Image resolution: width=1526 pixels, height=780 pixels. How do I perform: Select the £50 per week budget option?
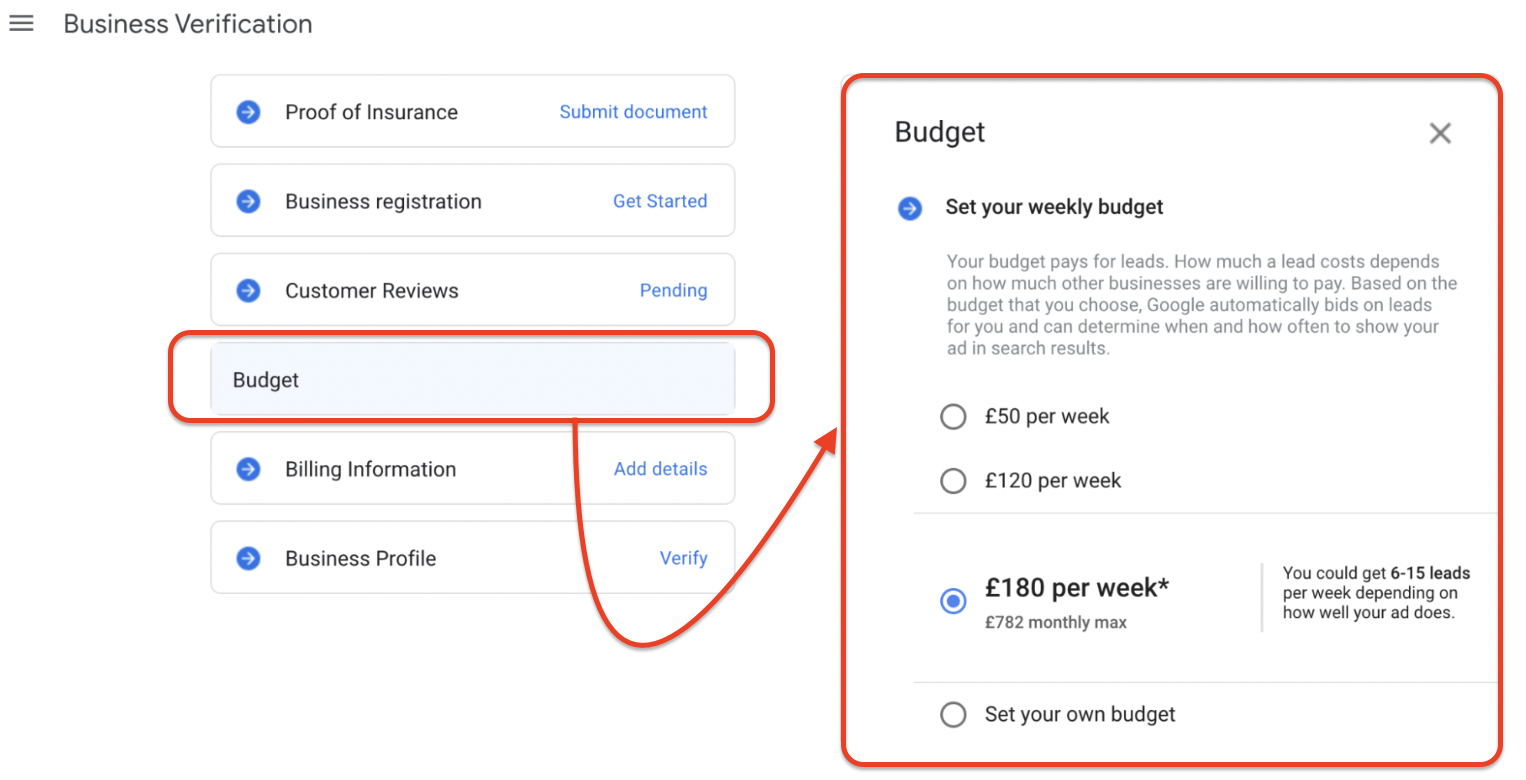click(x=953, y=416)
